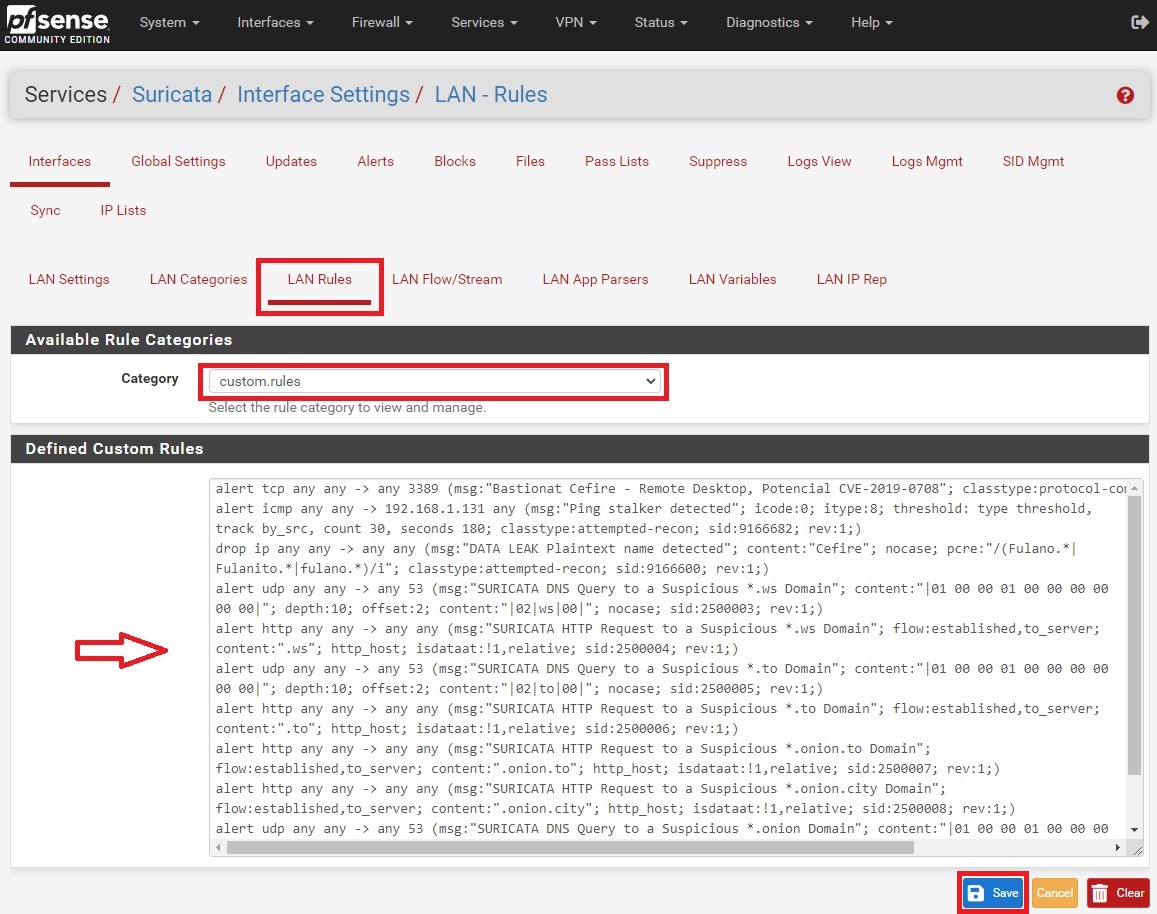This screenshot has width=1157, height=914.
Task: Open the Sync tab
Action: 45,210
